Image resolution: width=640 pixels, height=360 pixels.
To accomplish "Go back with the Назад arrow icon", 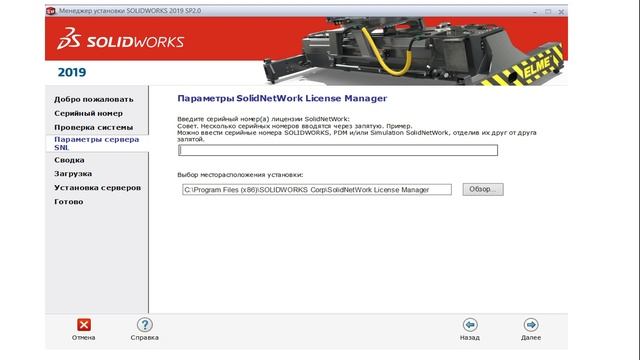I will pos(470,325).
